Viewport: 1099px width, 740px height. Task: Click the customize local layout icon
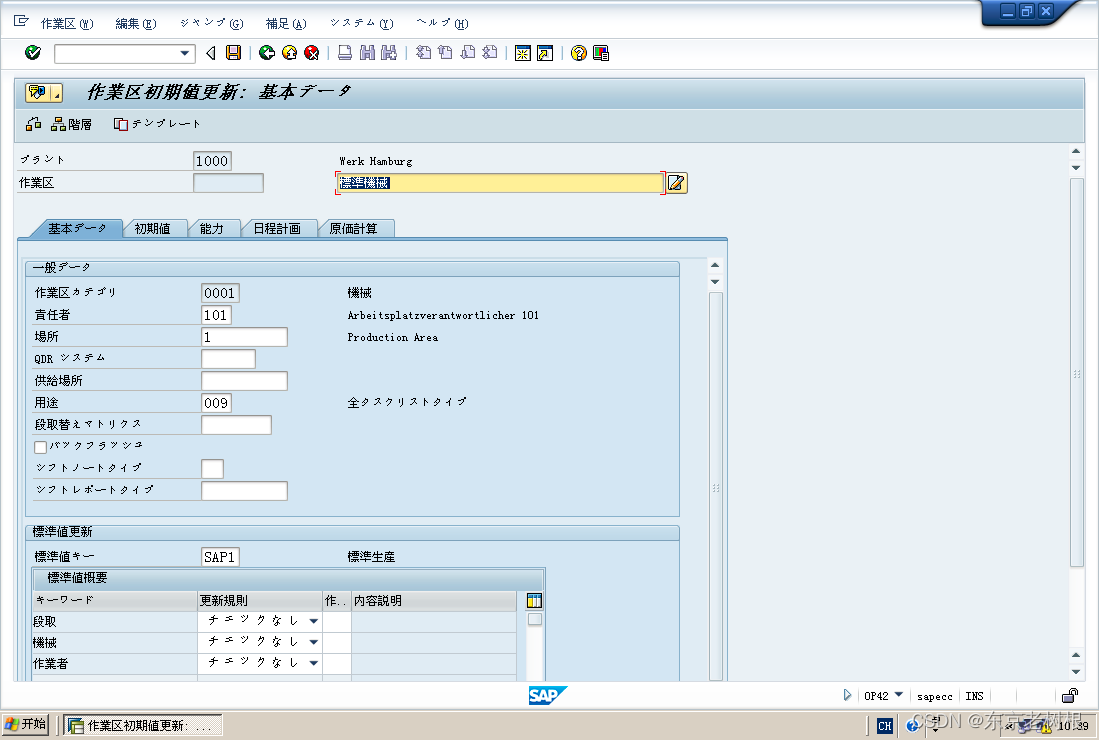coord(601,53)
